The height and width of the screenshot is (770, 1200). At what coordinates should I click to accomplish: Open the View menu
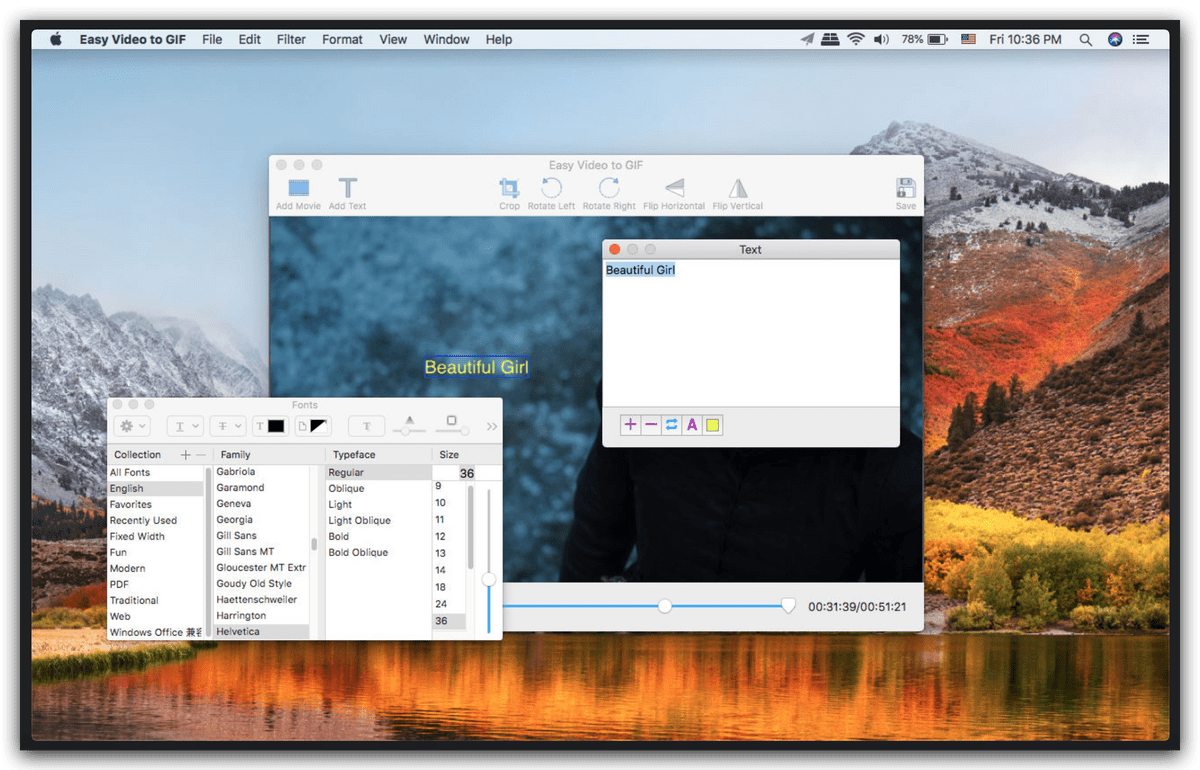click(x=393, y=39)
